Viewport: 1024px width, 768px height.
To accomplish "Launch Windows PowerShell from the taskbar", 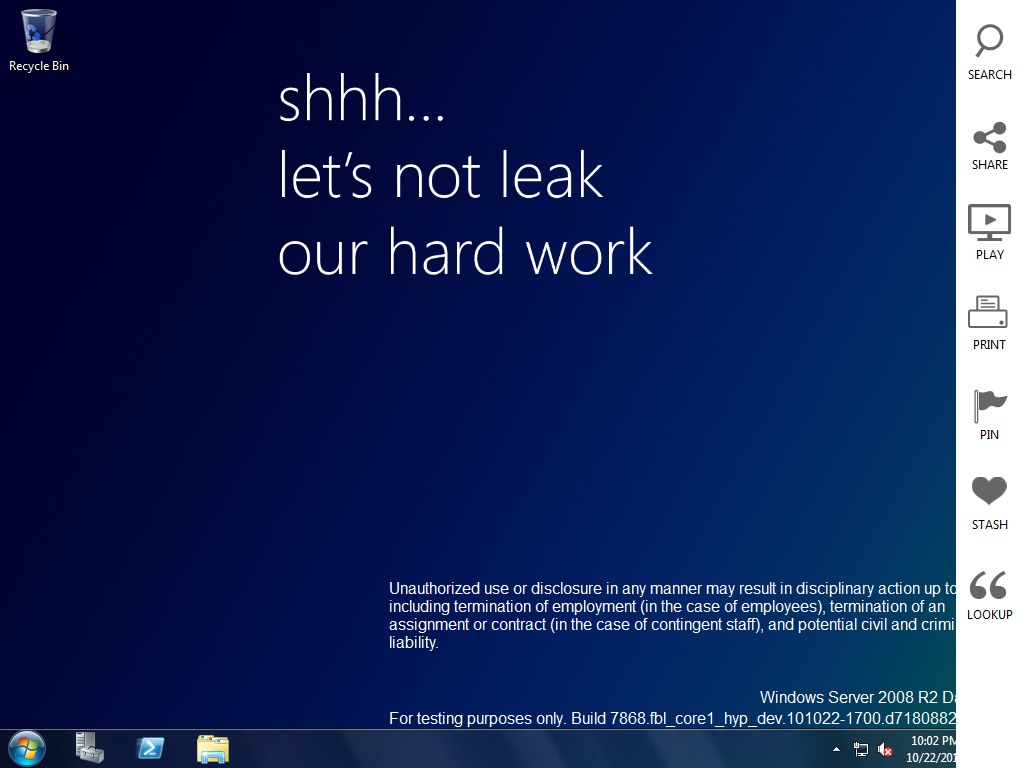I will (150, 748).
